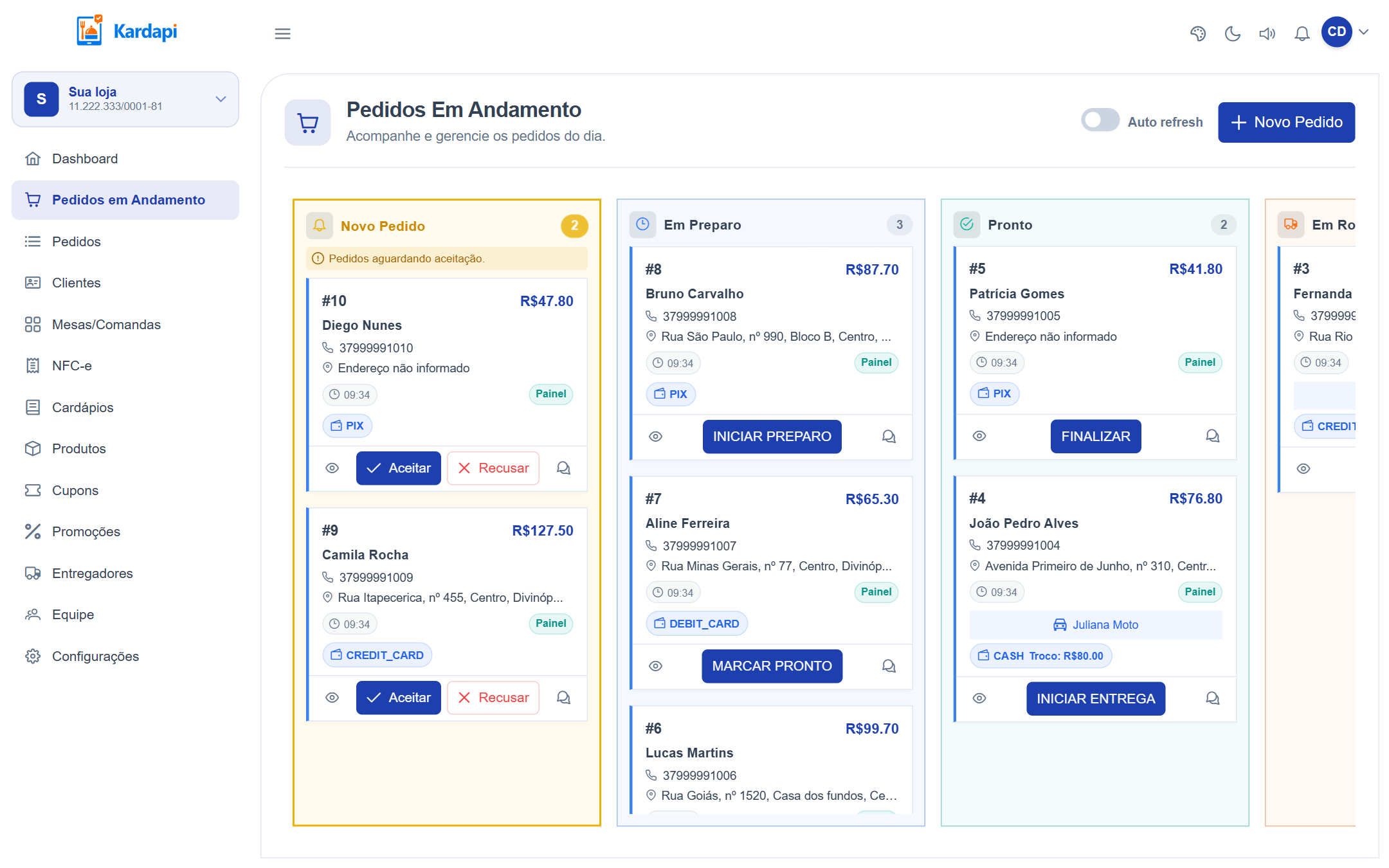Open chat icon on order #10
1389x868 pixels.
(563, 468)
